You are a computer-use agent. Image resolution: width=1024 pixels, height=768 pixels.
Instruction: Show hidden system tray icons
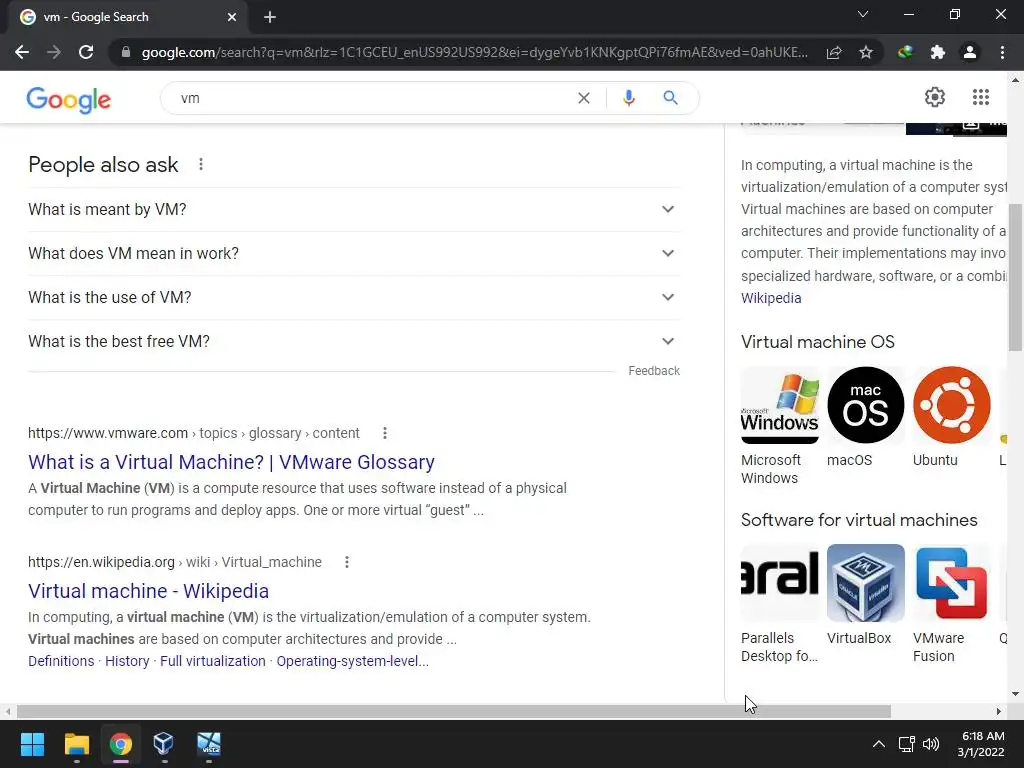point(879,744)
